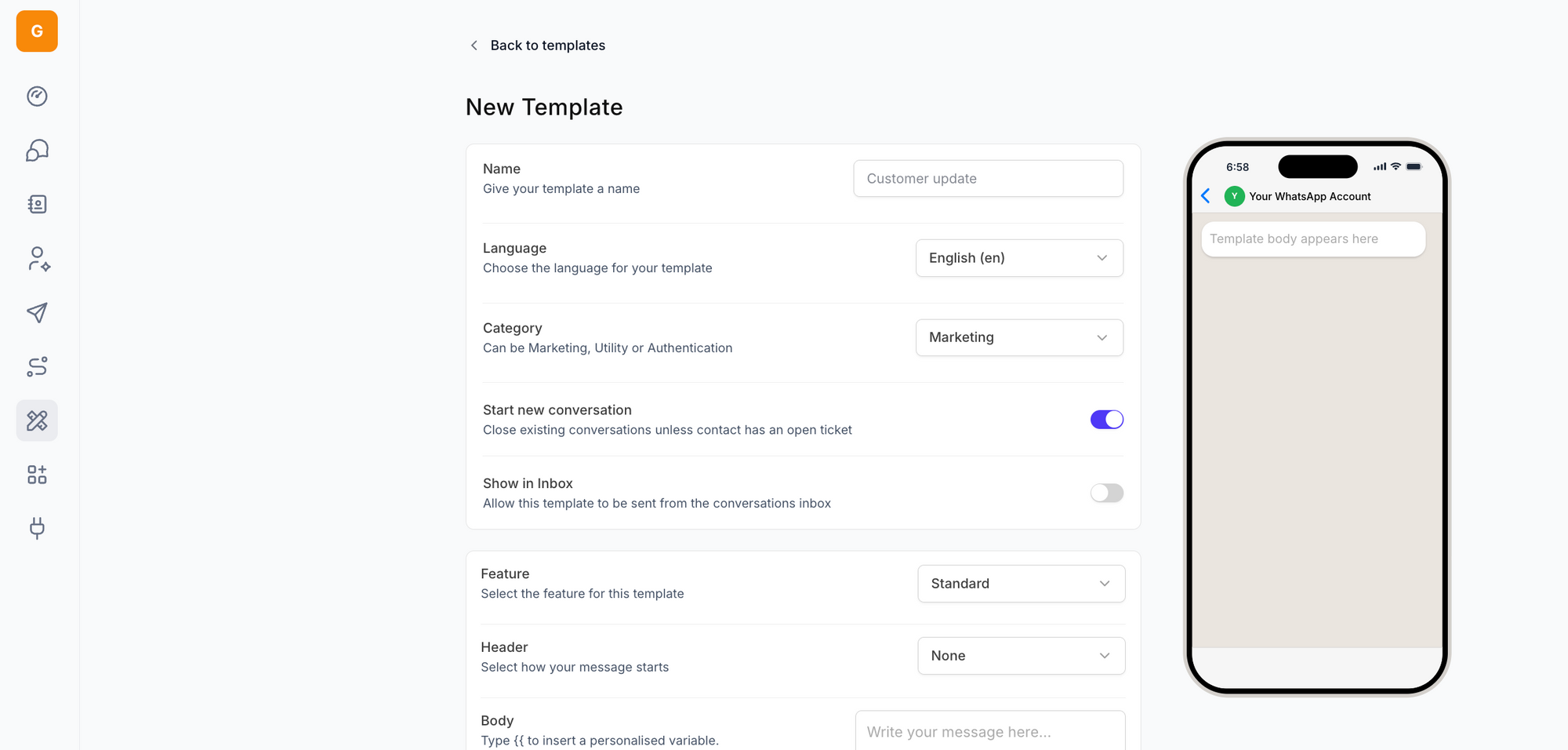
Task: Select the templates pencil-ruler sidebar icon
Action: coord(37,421)
